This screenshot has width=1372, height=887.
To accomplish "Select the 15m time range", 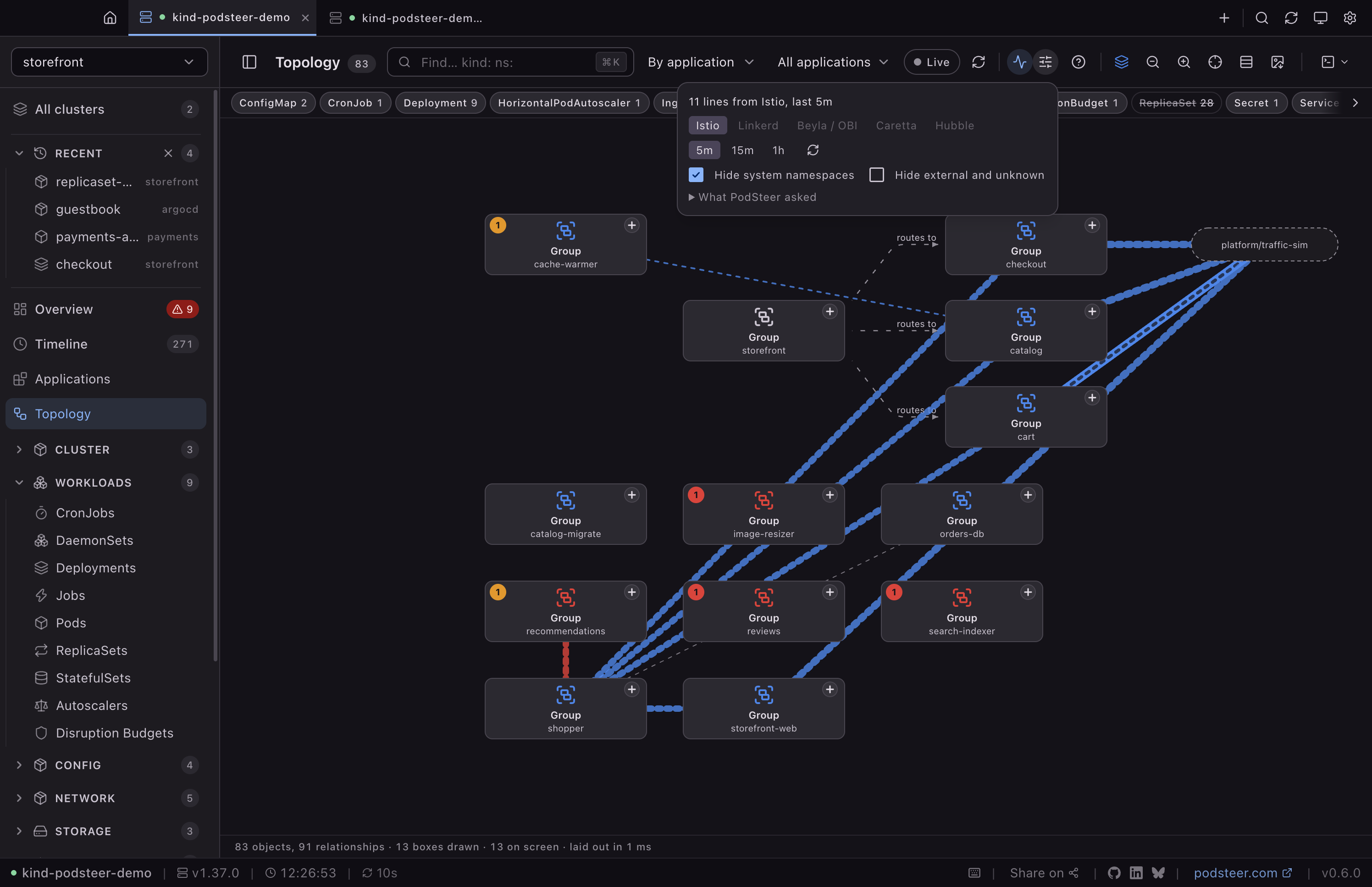I will tap(742, 150).
